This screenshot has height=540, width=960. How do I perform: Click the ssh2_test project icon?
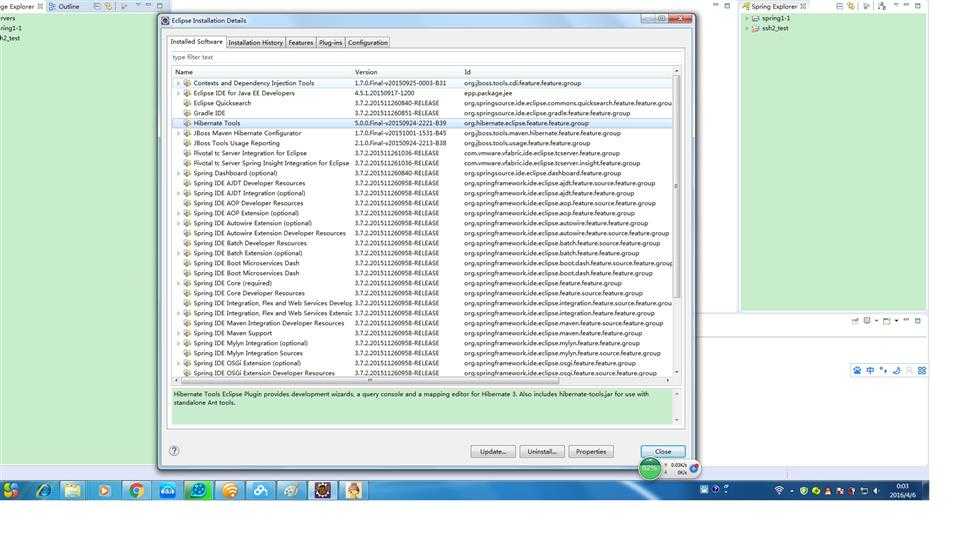756,28
